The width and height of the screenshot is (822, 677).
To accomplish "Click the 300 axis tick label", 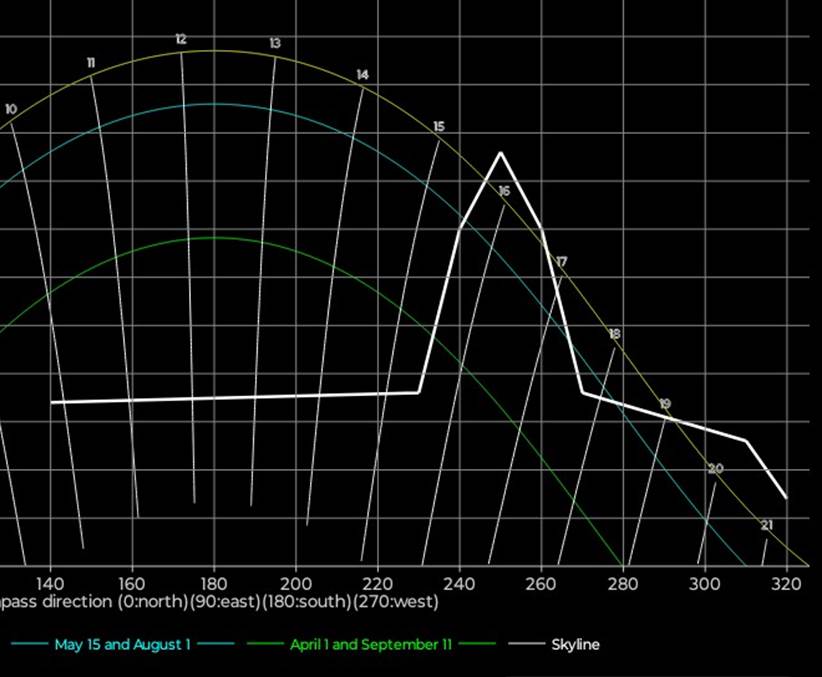I will [x=705, y=583].
